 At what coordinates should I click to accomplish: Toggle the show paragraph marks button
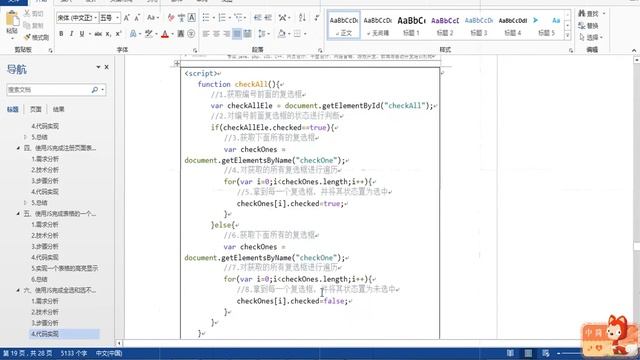[317, 18]
